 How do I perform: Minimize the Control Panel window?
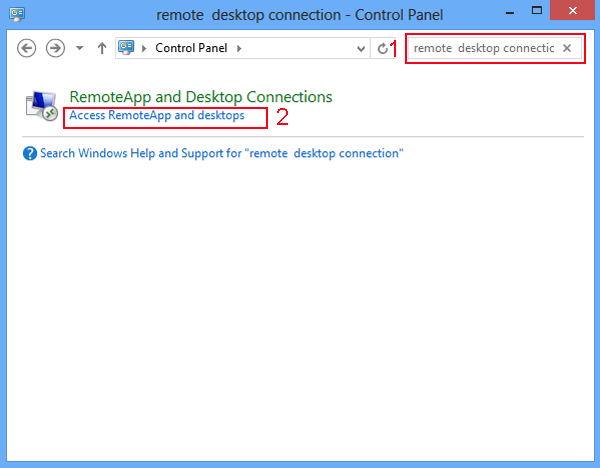[510, 12]
